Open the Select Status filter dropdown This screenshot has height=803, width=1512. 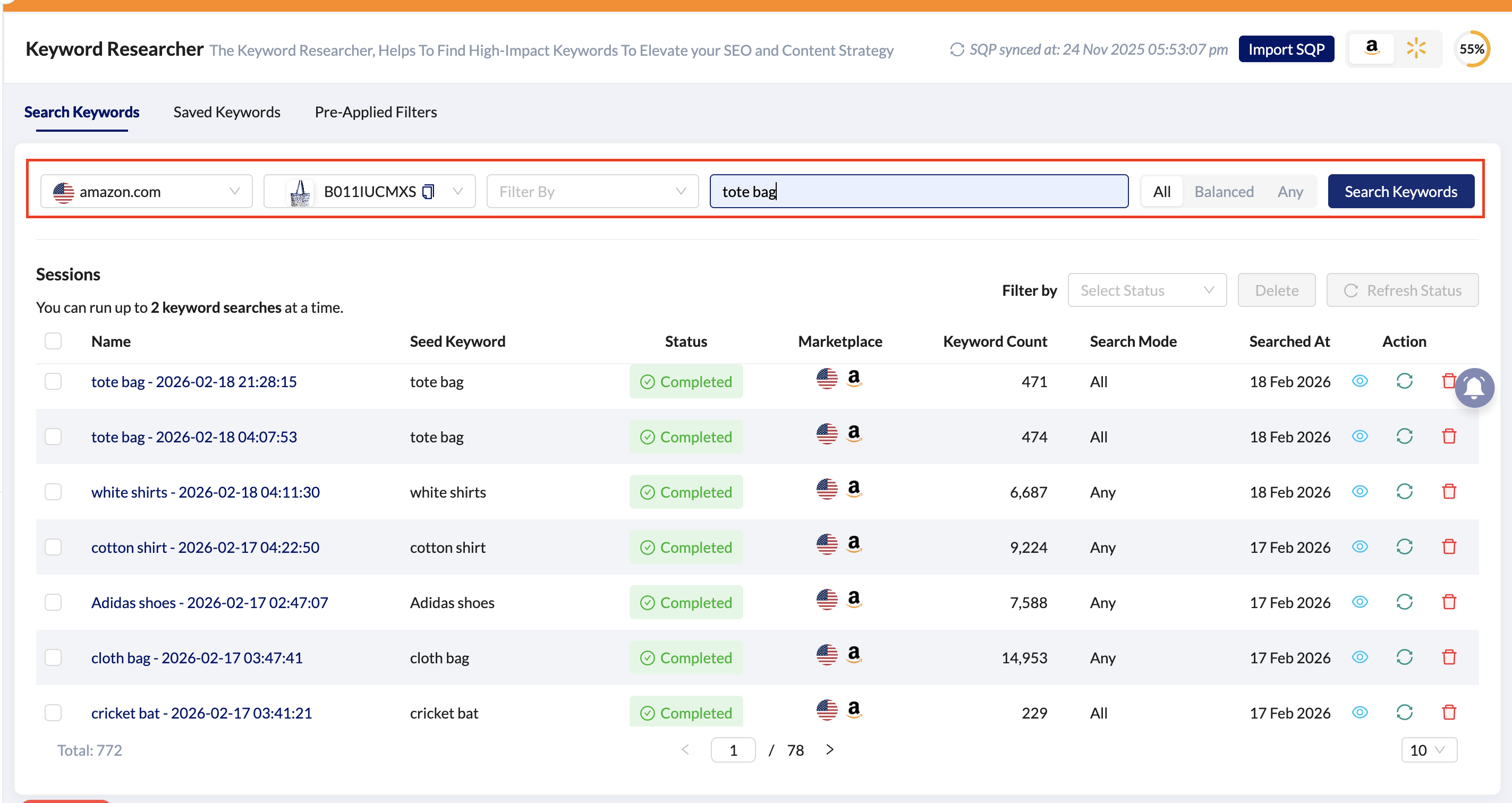pyautogui.click(x=1146, y=291)
